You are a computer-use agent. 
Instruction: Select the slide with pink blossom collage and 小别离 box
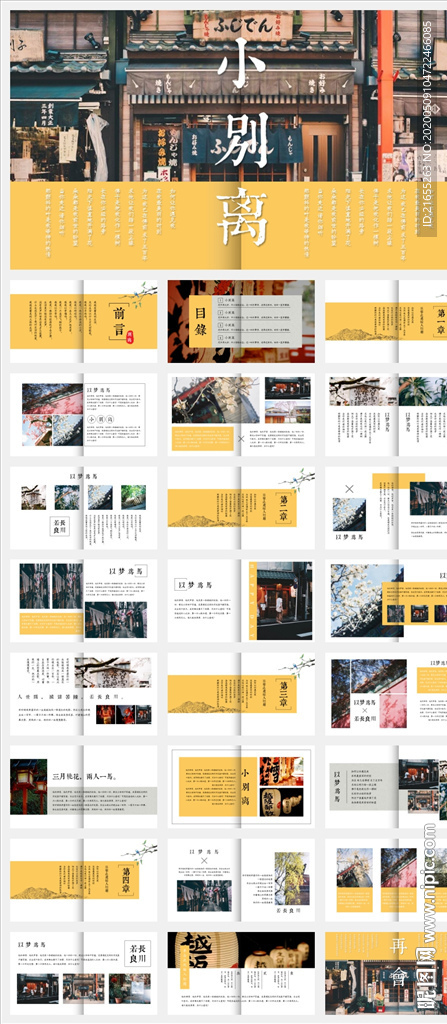(84, 415)
